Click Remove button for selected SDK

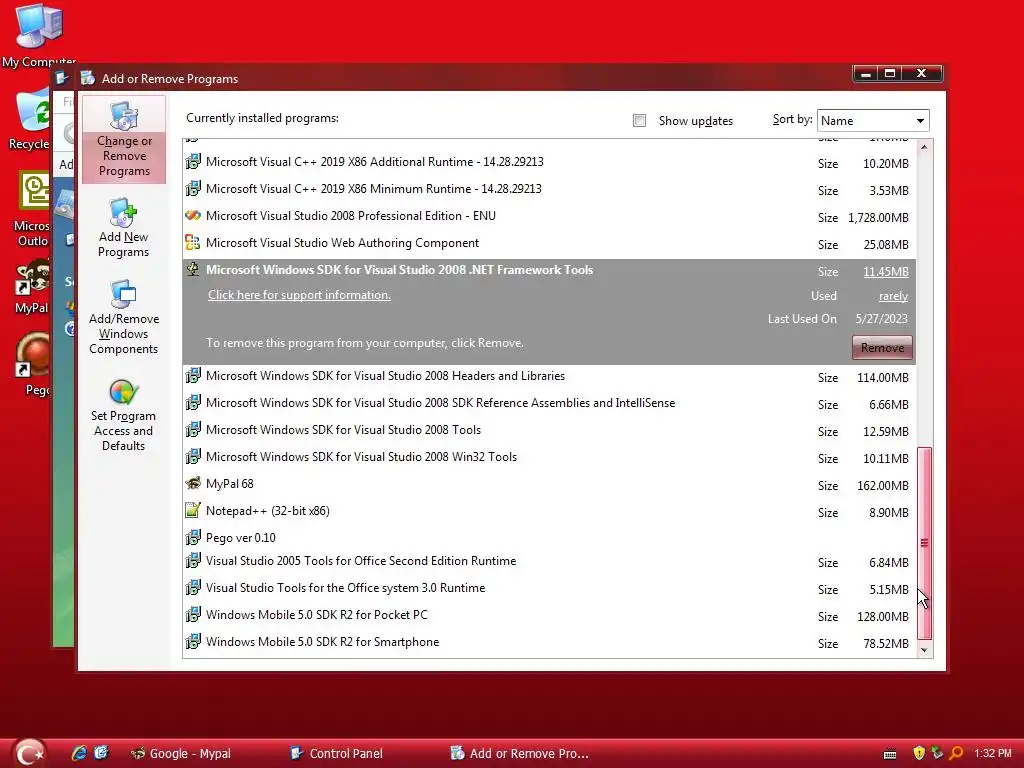(x=882, y=347)
